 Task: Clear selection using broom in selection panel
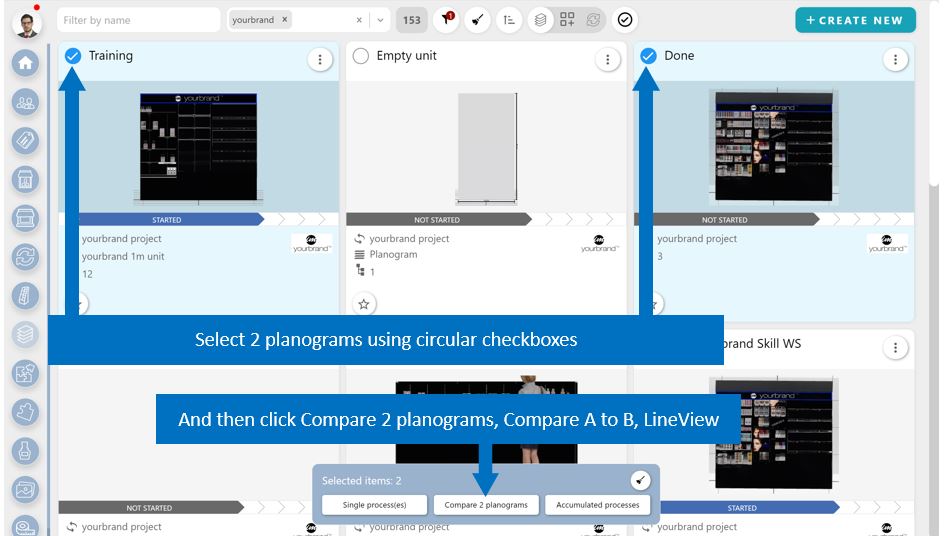click(x=640, y=481)
